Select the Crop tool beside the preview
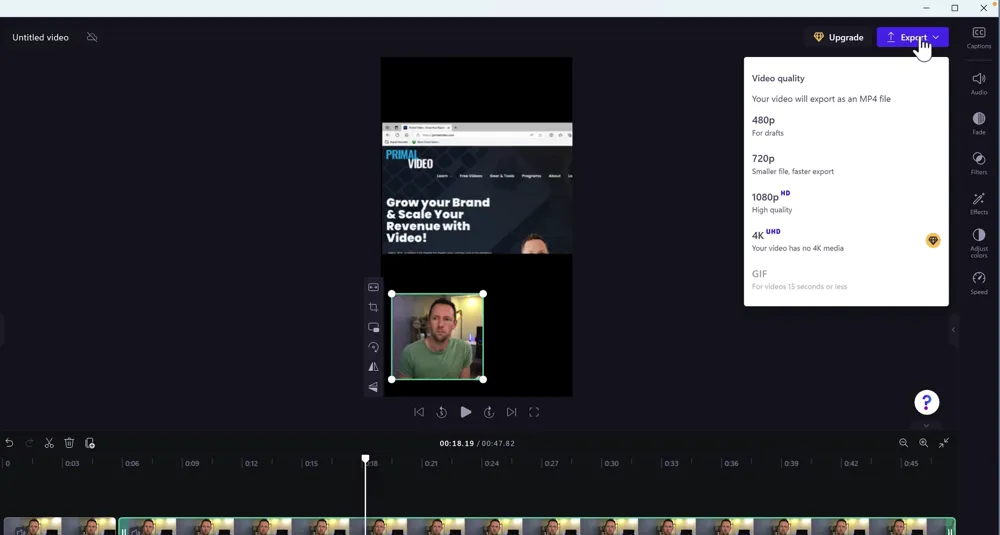The image size is (1000, 535). (373, 307)
